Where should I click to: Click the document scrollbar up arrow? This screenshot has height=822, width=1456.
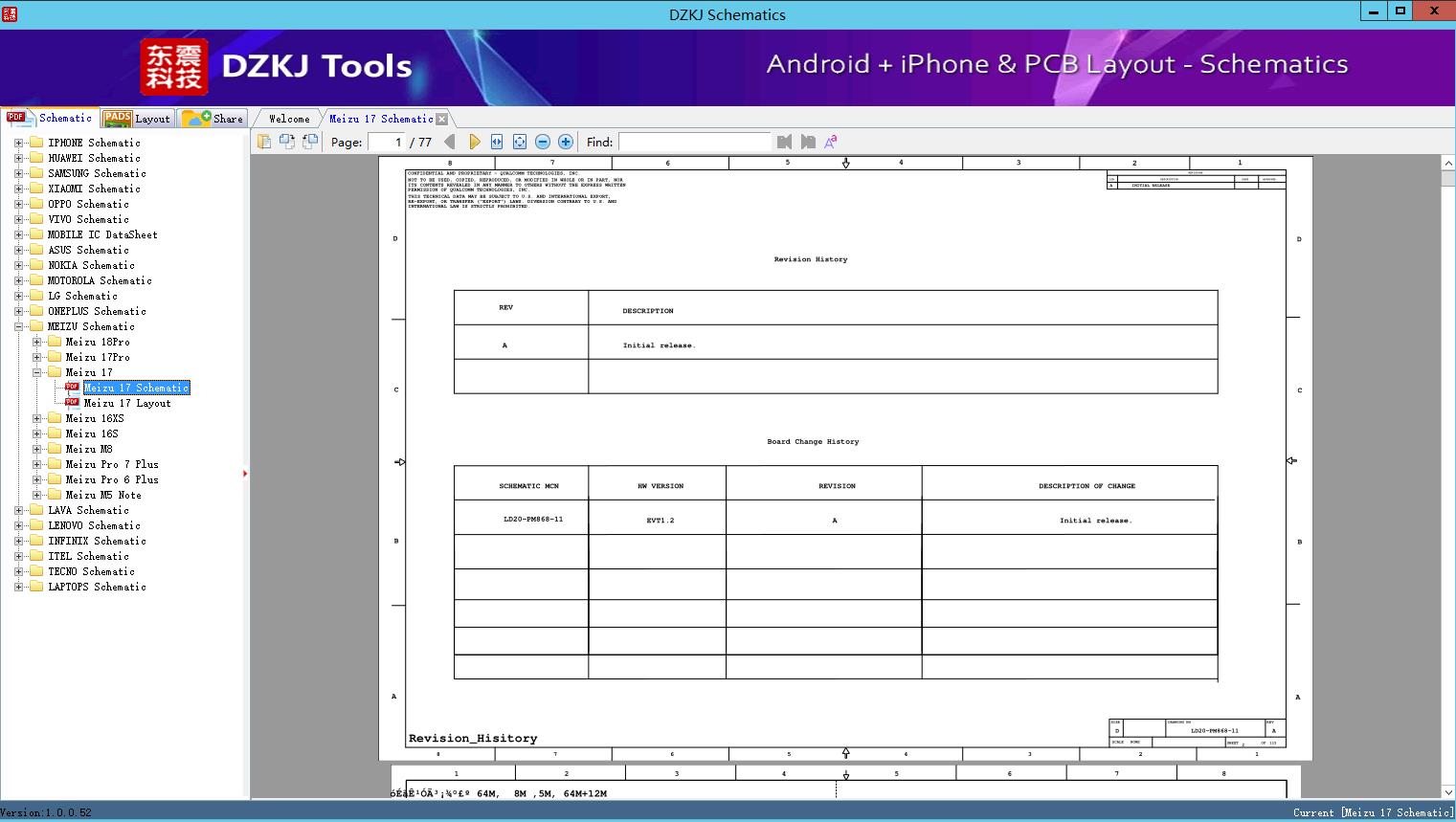point(1447,164)
